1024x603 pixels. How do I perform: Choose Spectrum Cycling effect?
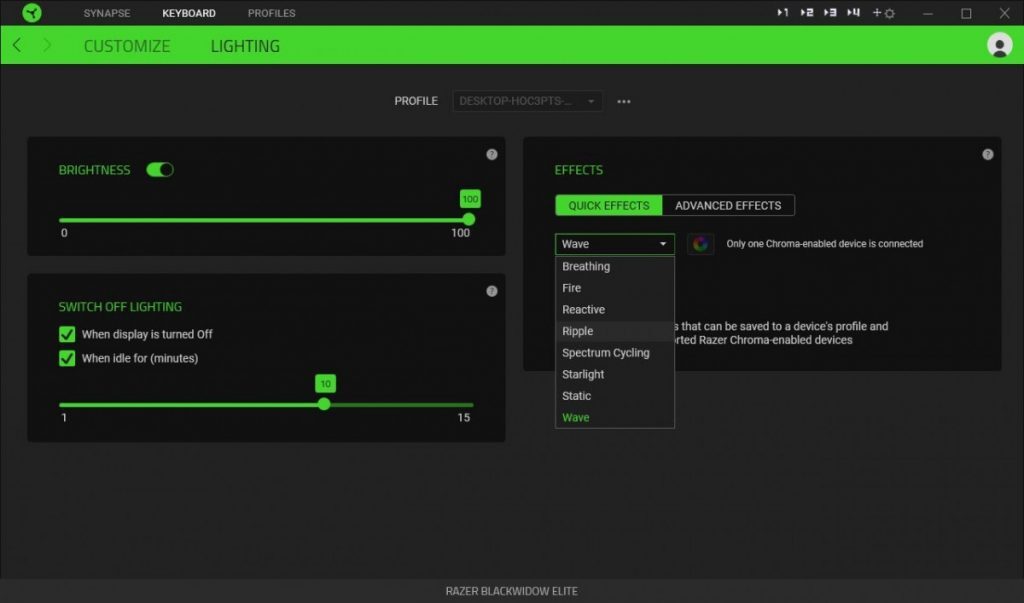[x=615, y=353]
